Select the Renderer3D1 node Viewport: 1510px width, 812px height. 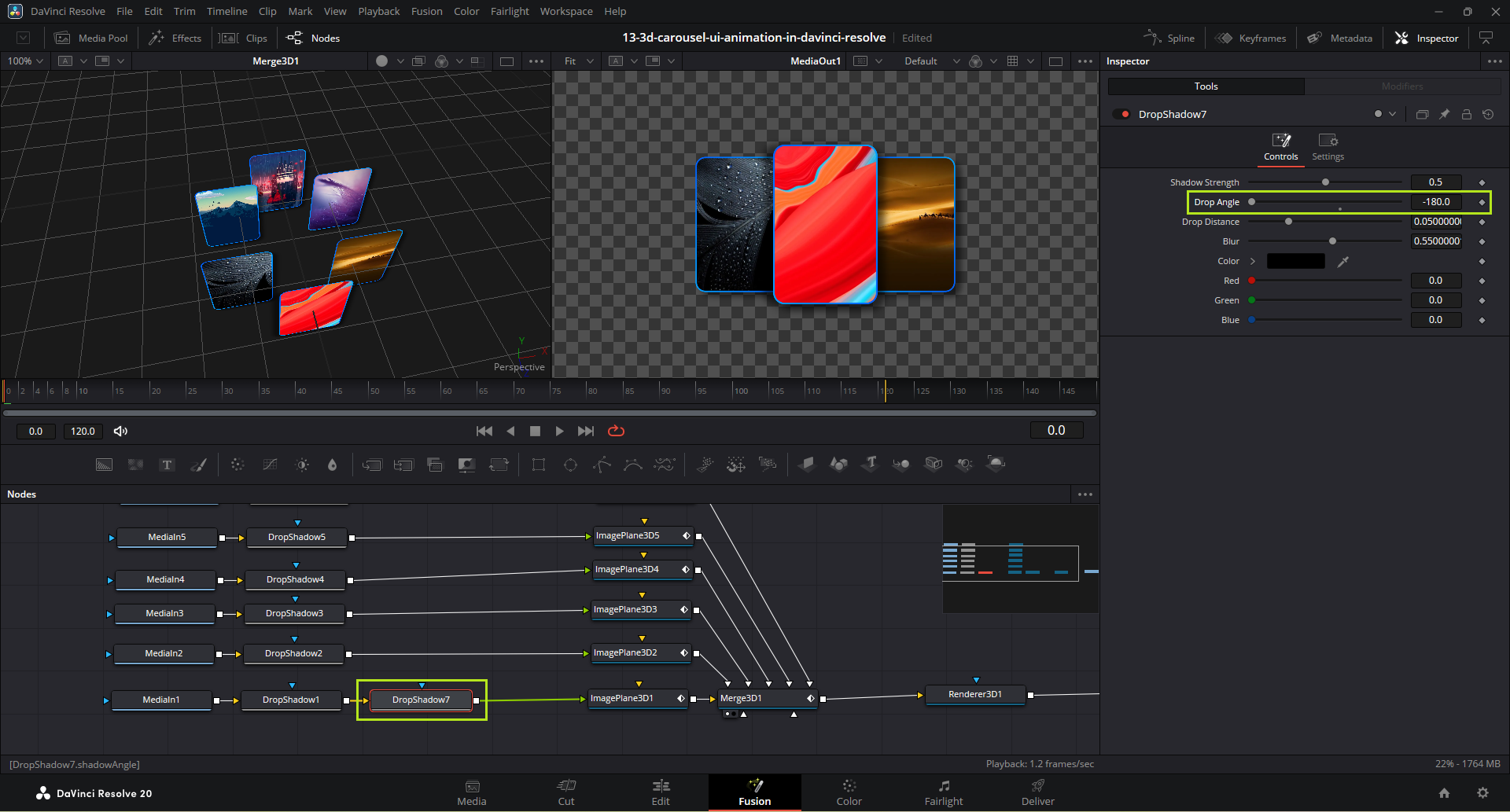(x=975, y=694)
